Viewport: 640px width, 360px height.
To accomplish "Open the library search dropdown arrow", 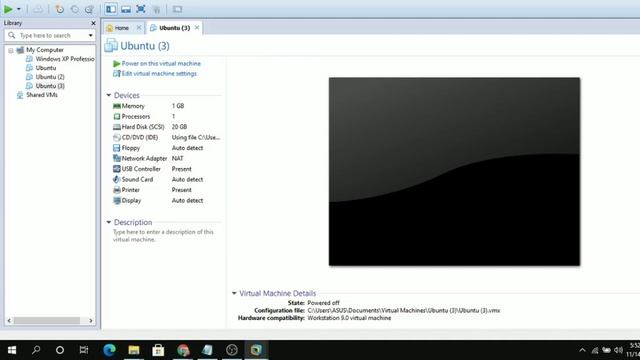I will coord(91,36).
